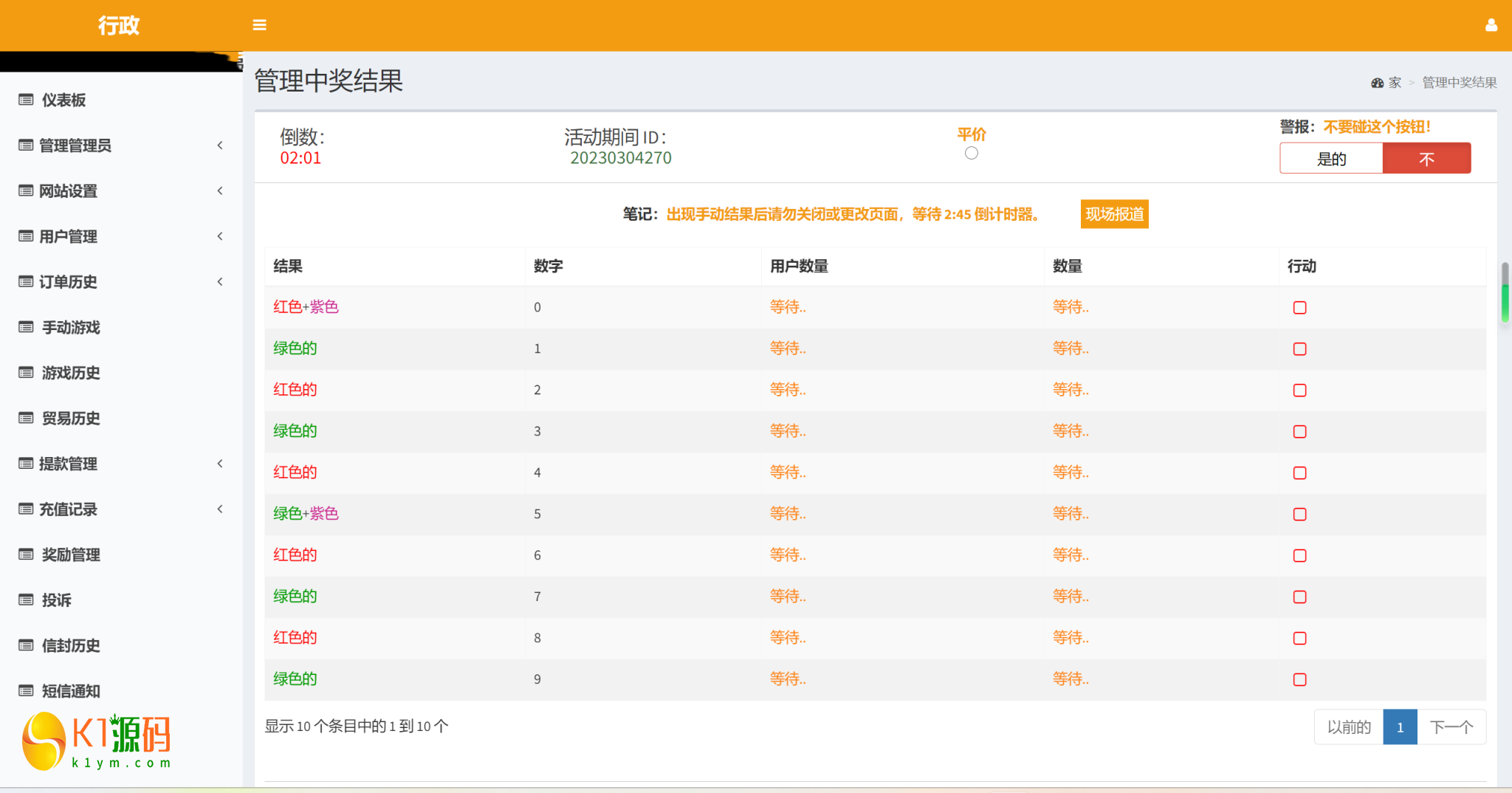Image resolution: width=1512 pixels, height=793 pixels.
Task: Click the icon beside 游戏历史
Action: tap(26, 373)
